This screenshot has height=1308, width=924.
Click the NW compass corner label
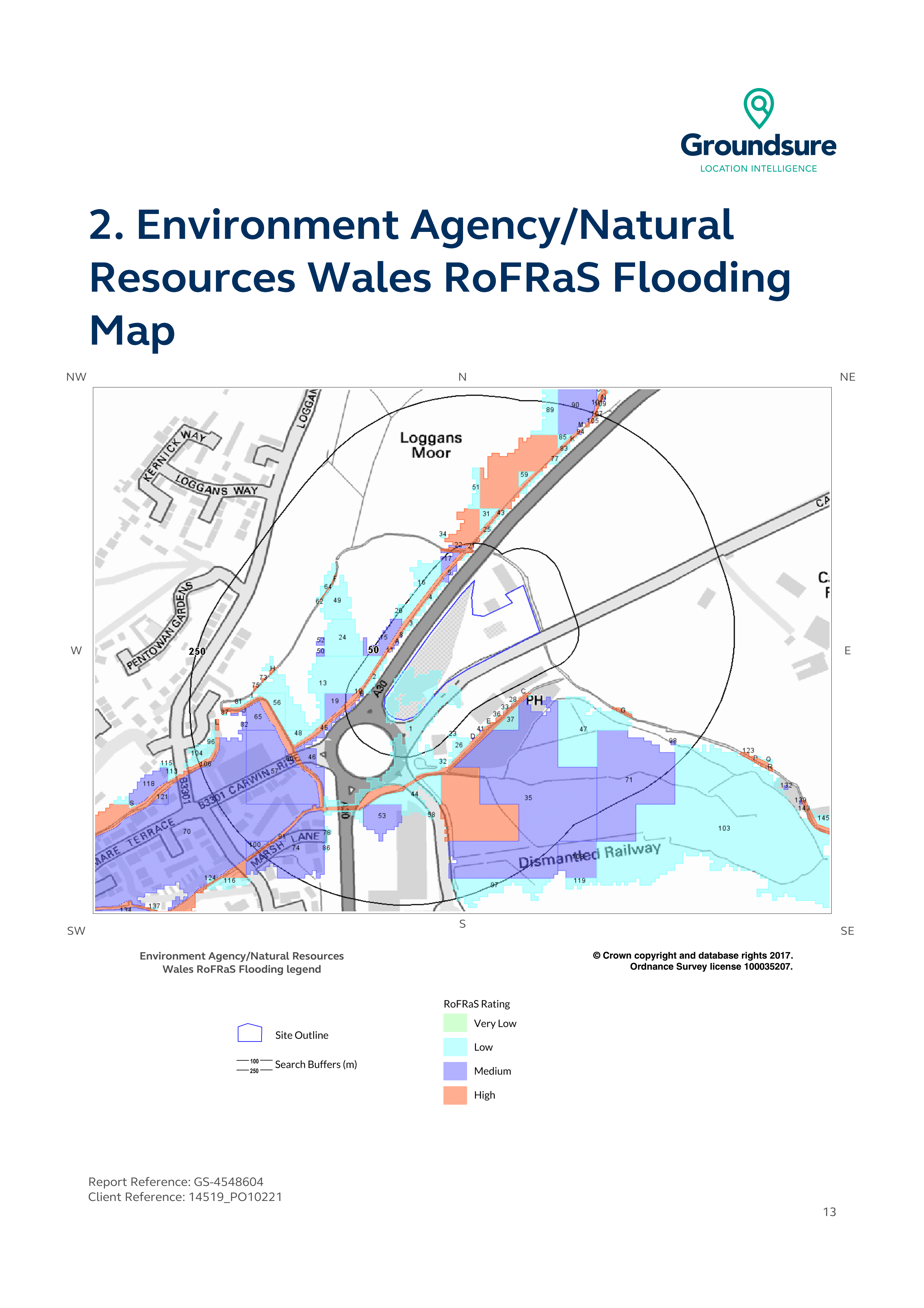click(76, 377)
